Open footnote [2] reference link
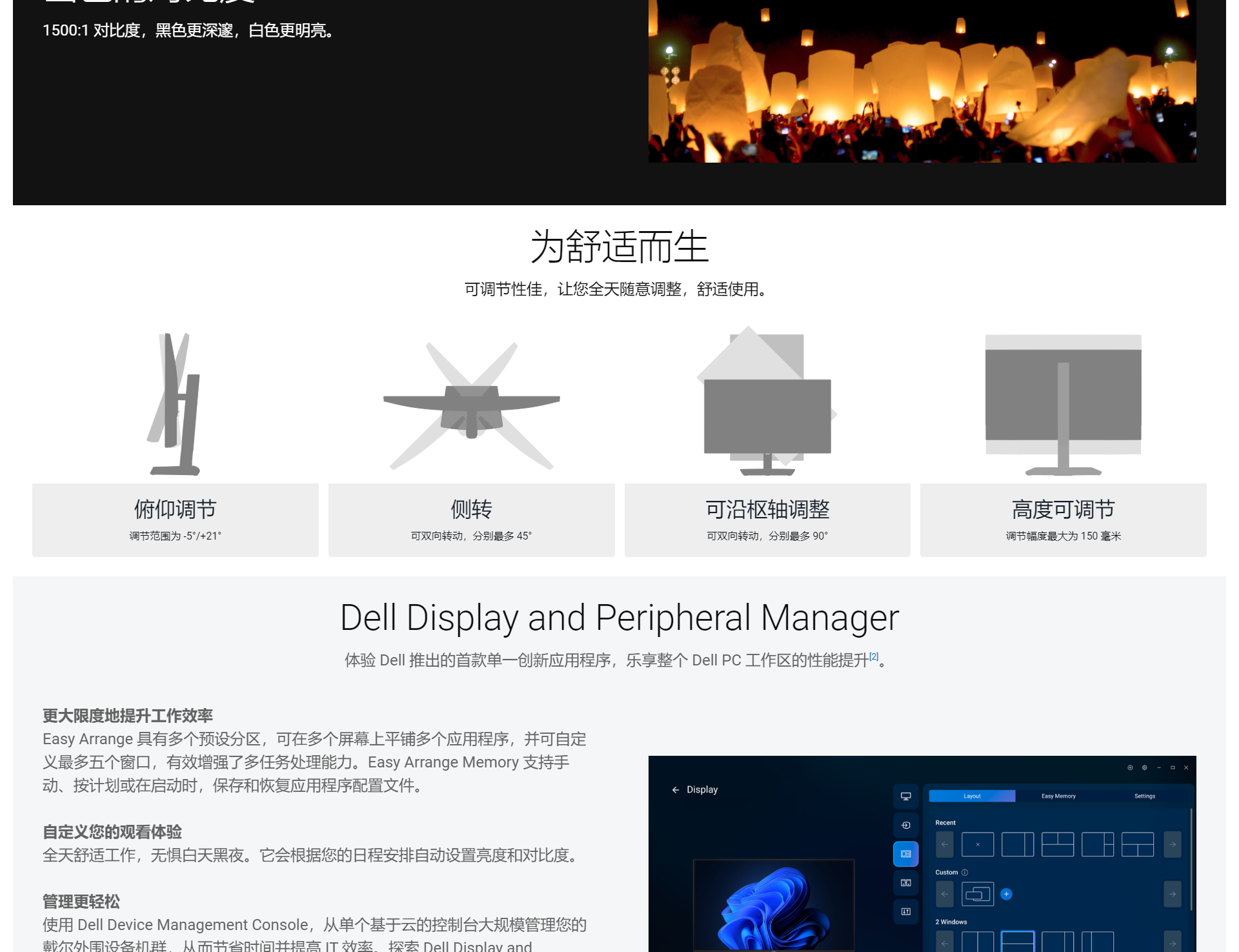The width and height of the screenshot is (1239, 952). pos(874,656)
